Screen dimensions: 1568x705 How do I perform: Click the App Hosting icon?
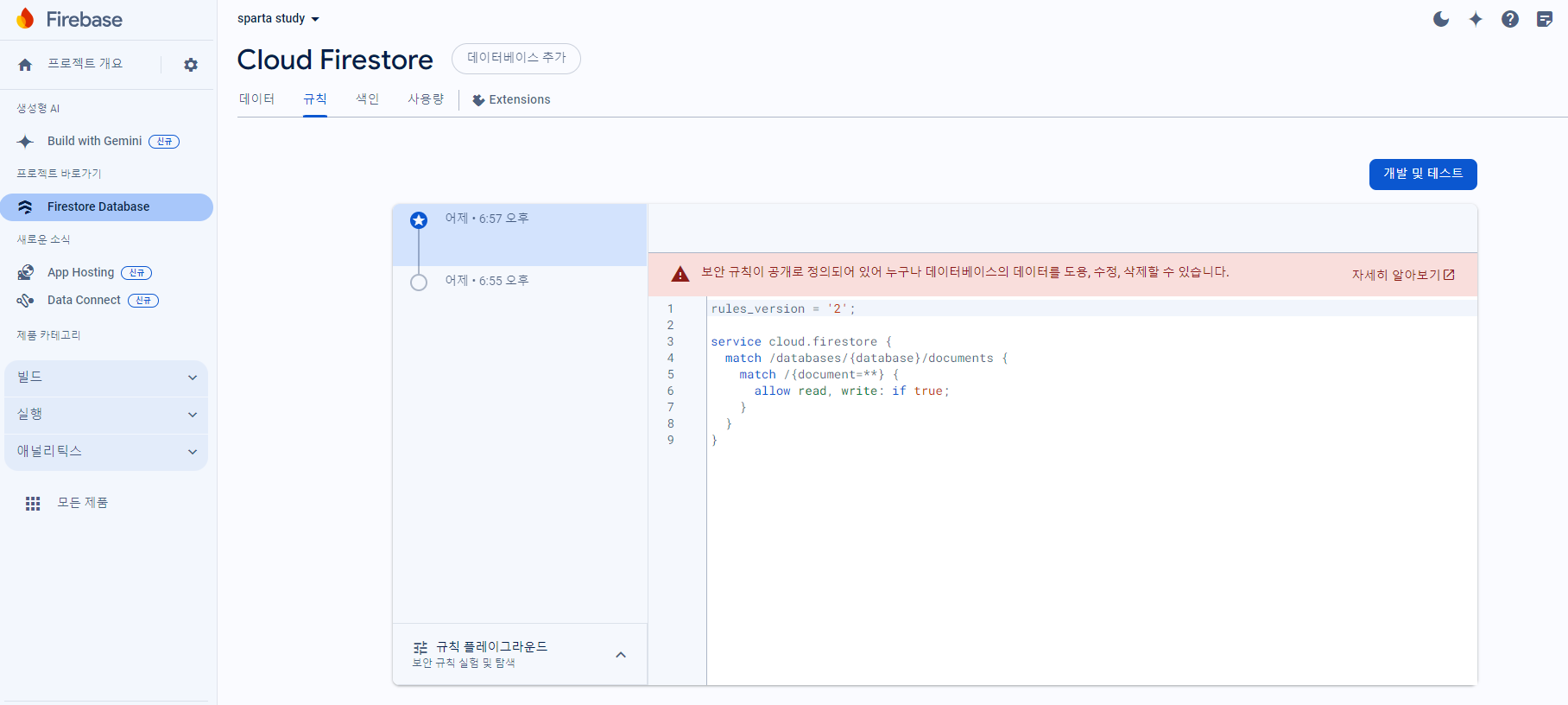point(26,273)
